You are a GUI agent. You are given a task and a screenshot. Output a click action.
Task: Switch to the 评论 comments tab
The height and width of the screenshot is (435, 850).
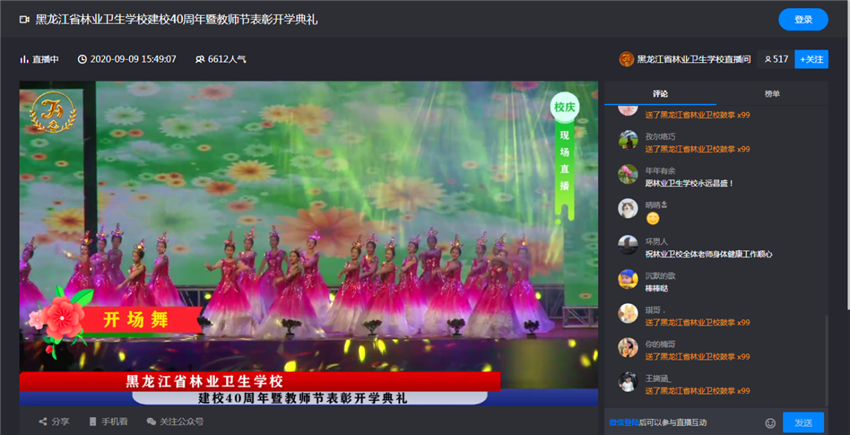pyautogui.click(x=660, y=93)
